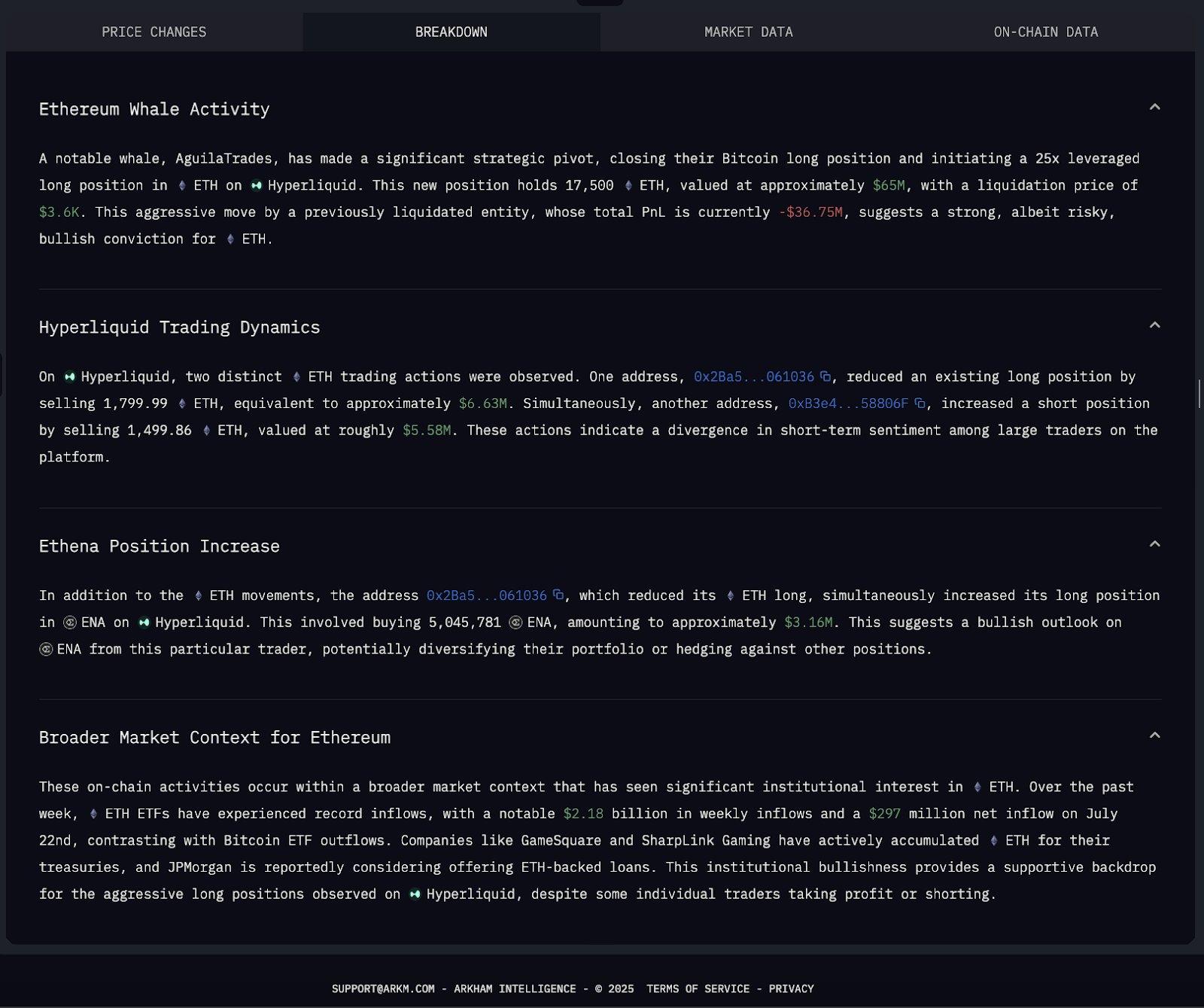Click the '$3.16M' ENA amount
This screenshot has height=1008, width=1204.
coord(809,623)
